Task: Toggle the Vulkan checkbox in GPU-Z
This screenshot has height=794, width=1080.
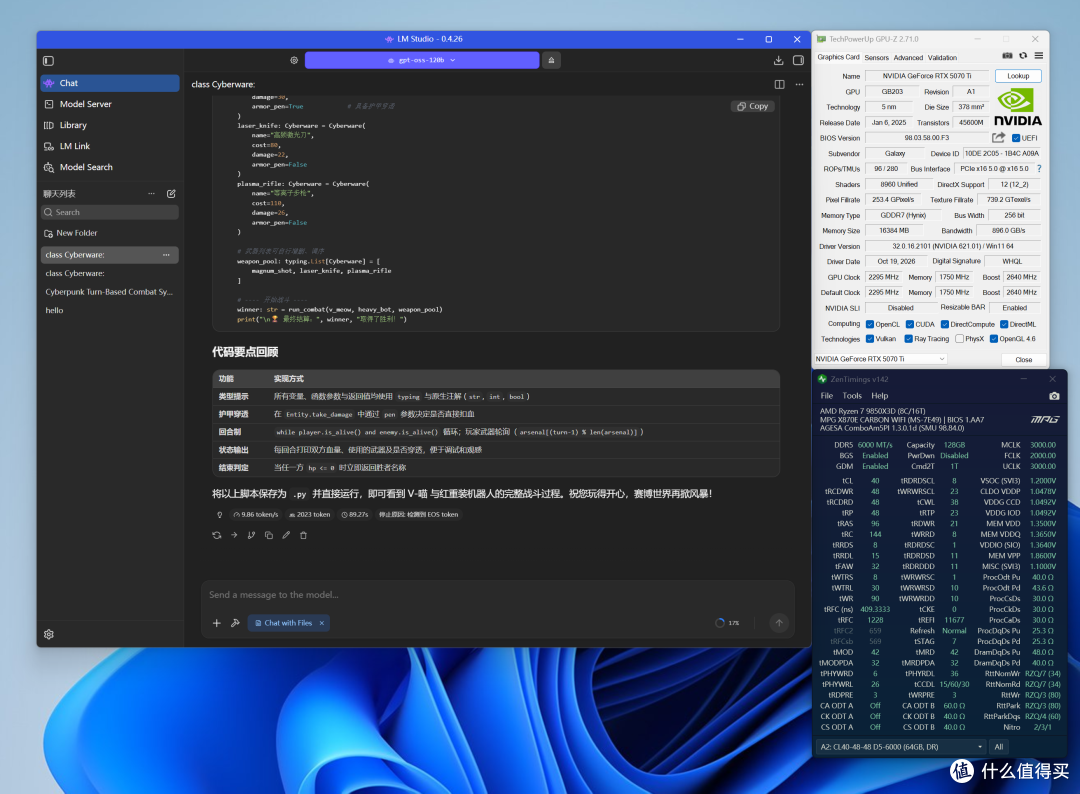Action: (x=870, y=339)
